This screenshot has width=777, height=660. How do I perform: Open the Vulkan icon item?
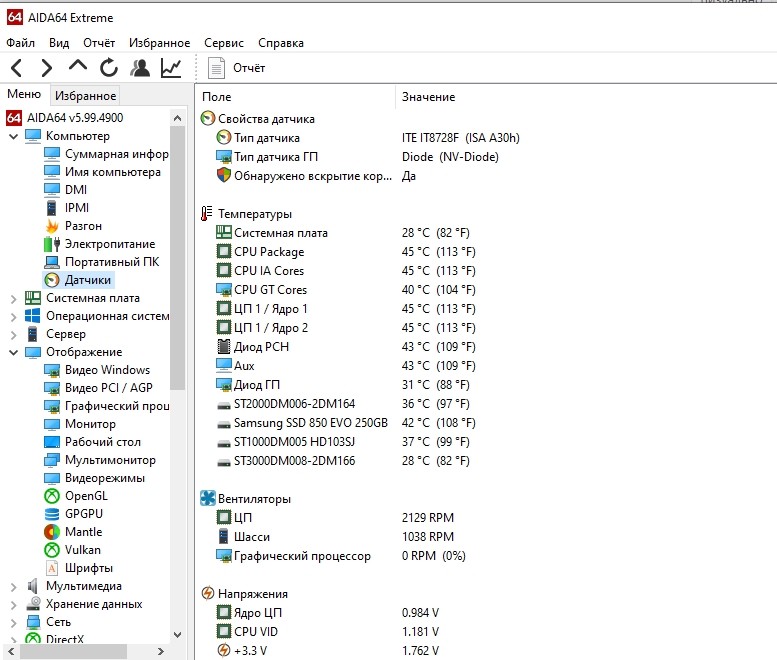click(52, 550)
